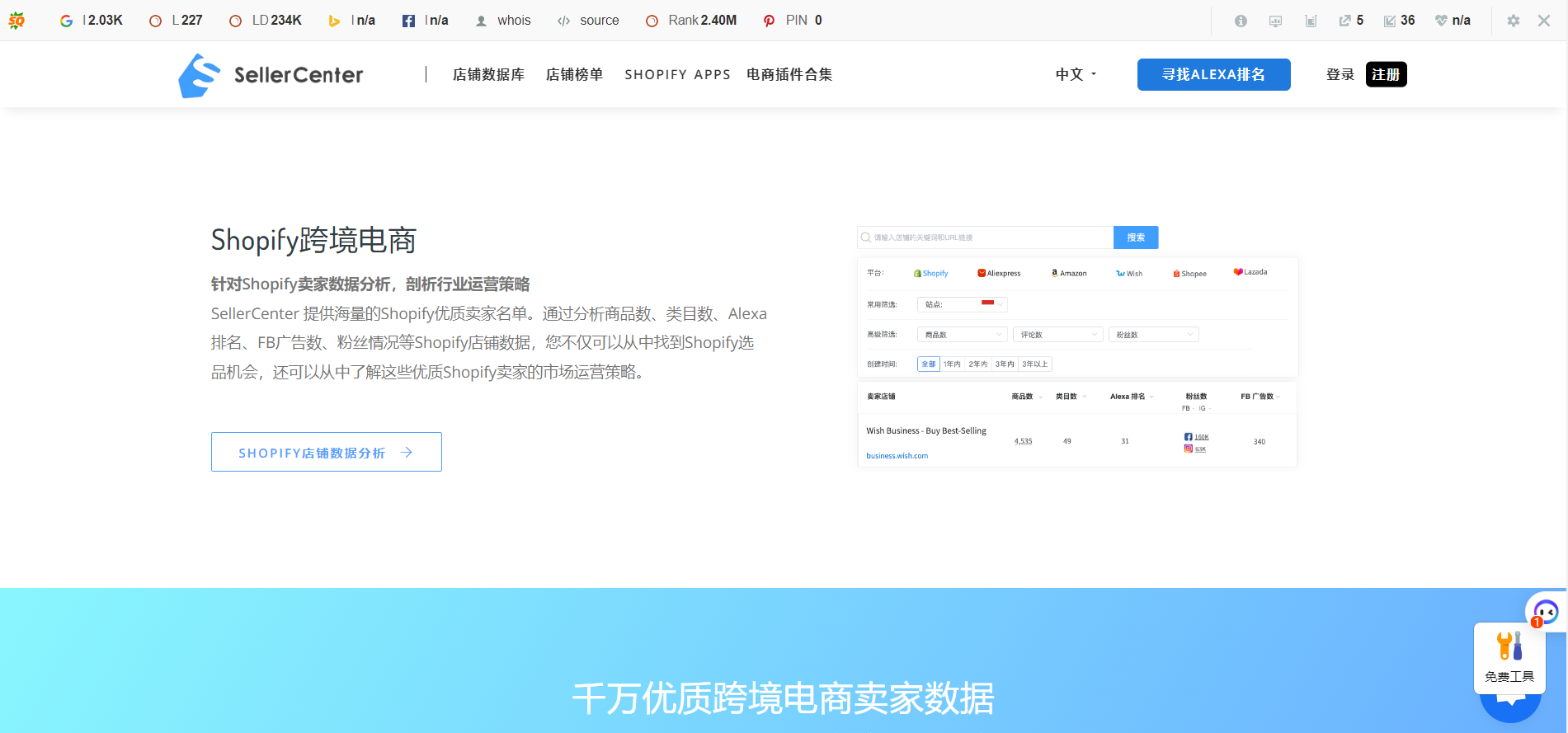1568x733 pixels.
Task: Click the 寻找ALEXA排名 button
Action: click(1213, 74)
